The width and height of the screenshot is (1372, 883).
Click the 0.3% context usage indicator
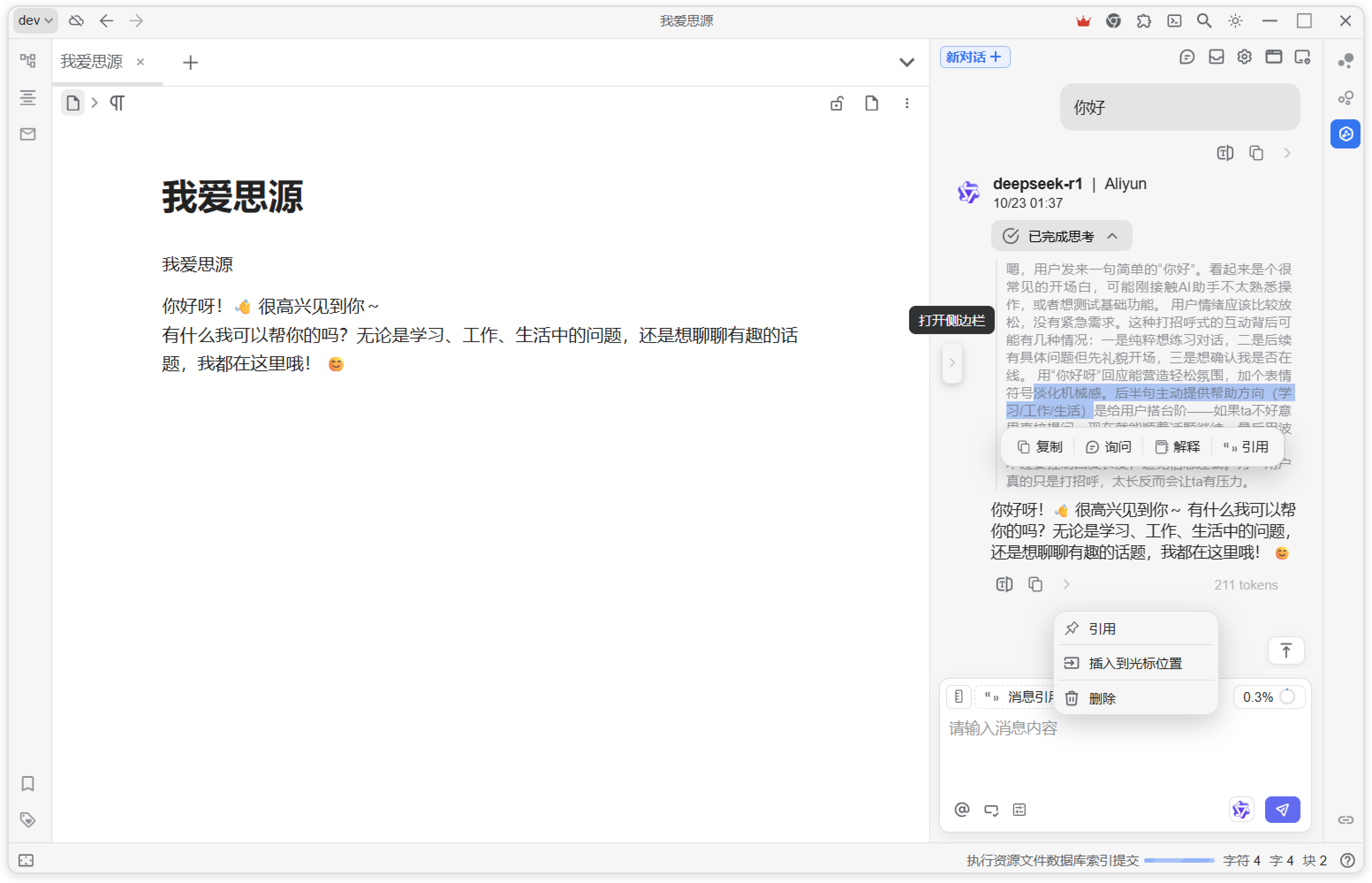[x=1268, y=697]
